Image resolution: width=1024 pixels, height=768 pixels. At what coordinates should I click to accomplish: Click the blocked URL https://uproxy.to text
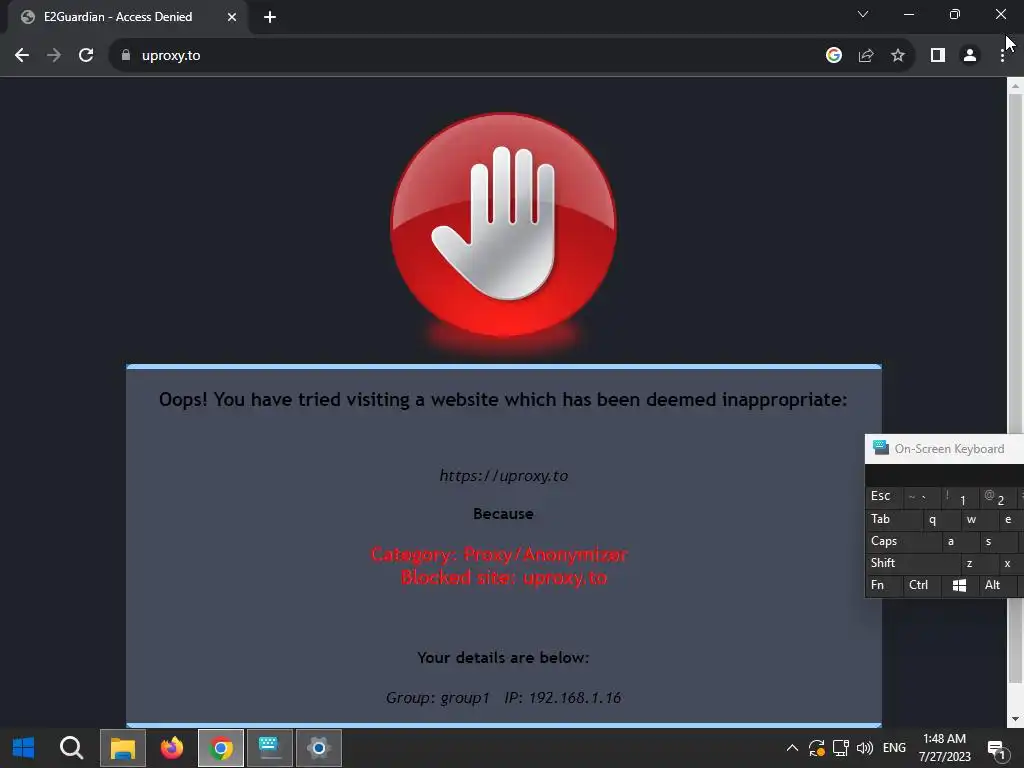(504, 476)
